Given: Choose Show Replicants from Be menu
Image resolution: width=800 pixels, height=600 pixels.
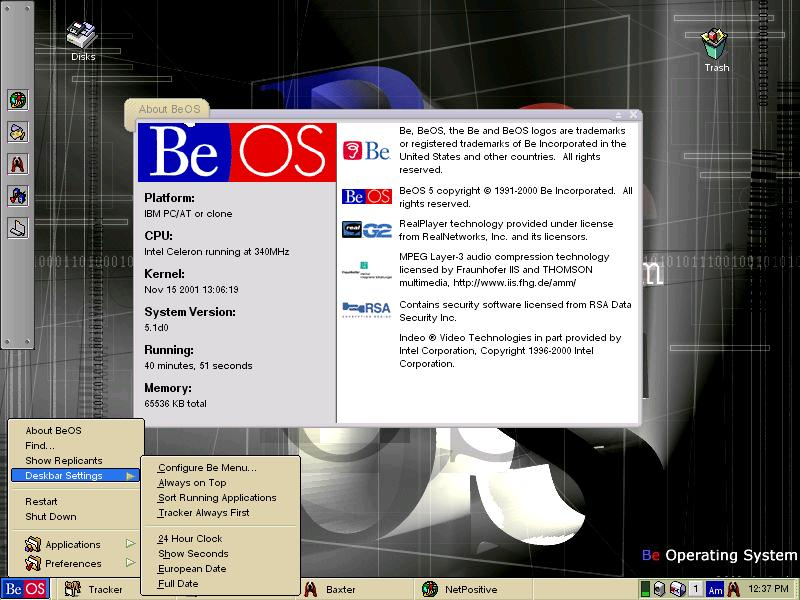Looking at the screenshot, I should (x=64, y=461).
